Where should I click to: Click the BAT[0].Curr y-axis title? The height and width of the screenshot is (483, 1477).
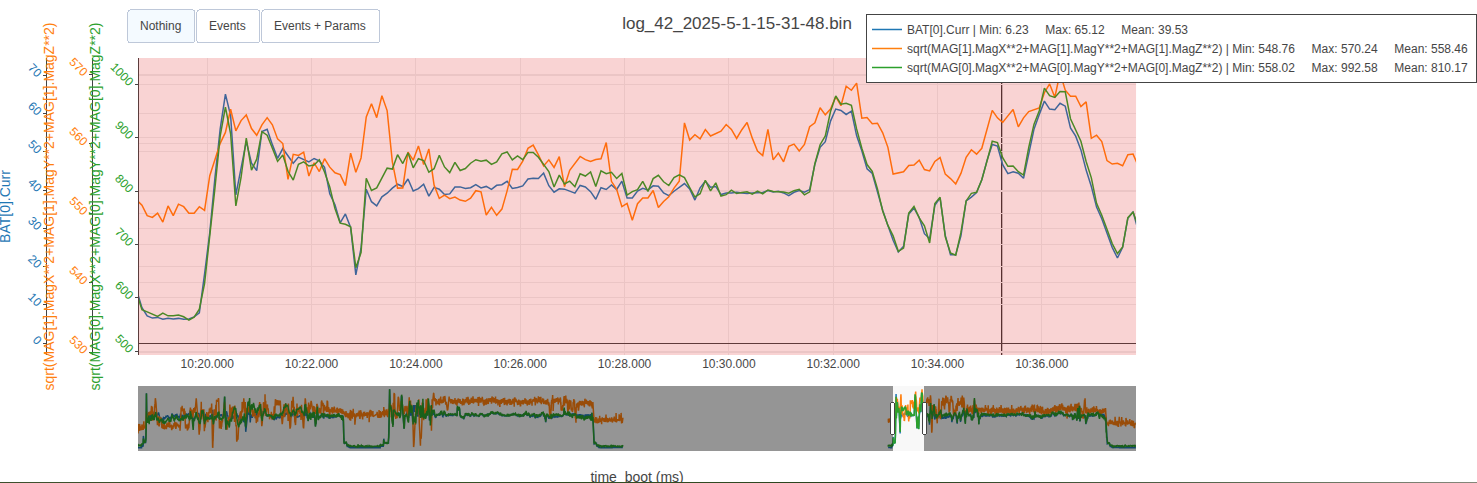click(7, 206)
